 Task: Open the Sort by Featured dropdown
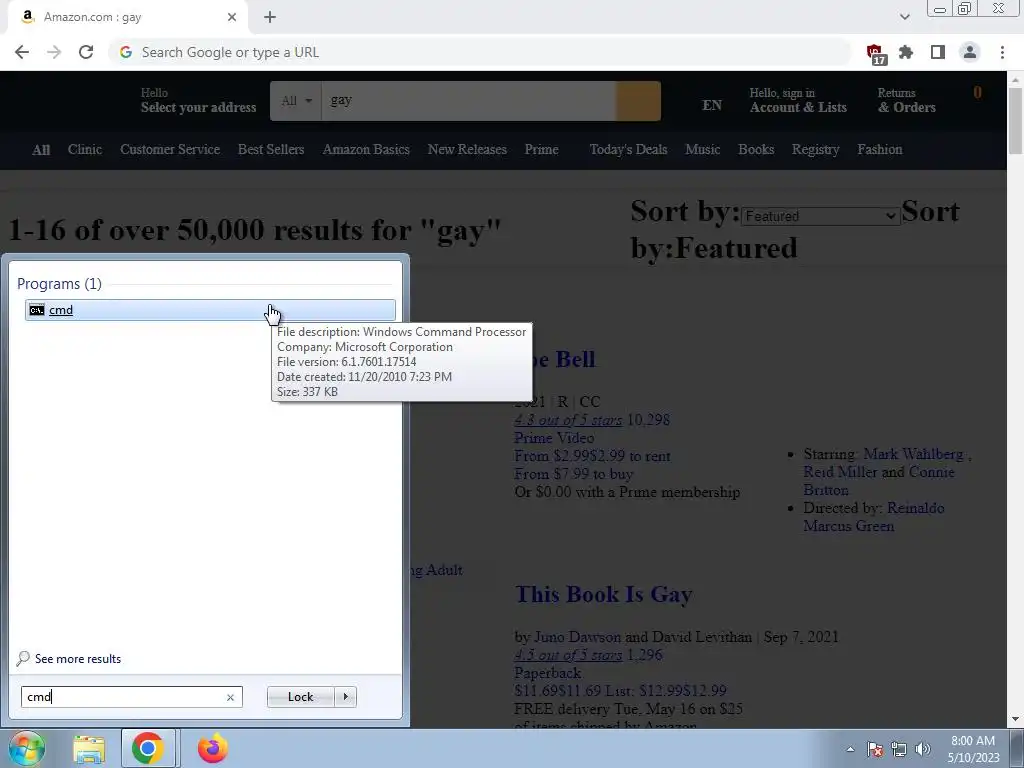pyautogui.click(x=820, y=216)
